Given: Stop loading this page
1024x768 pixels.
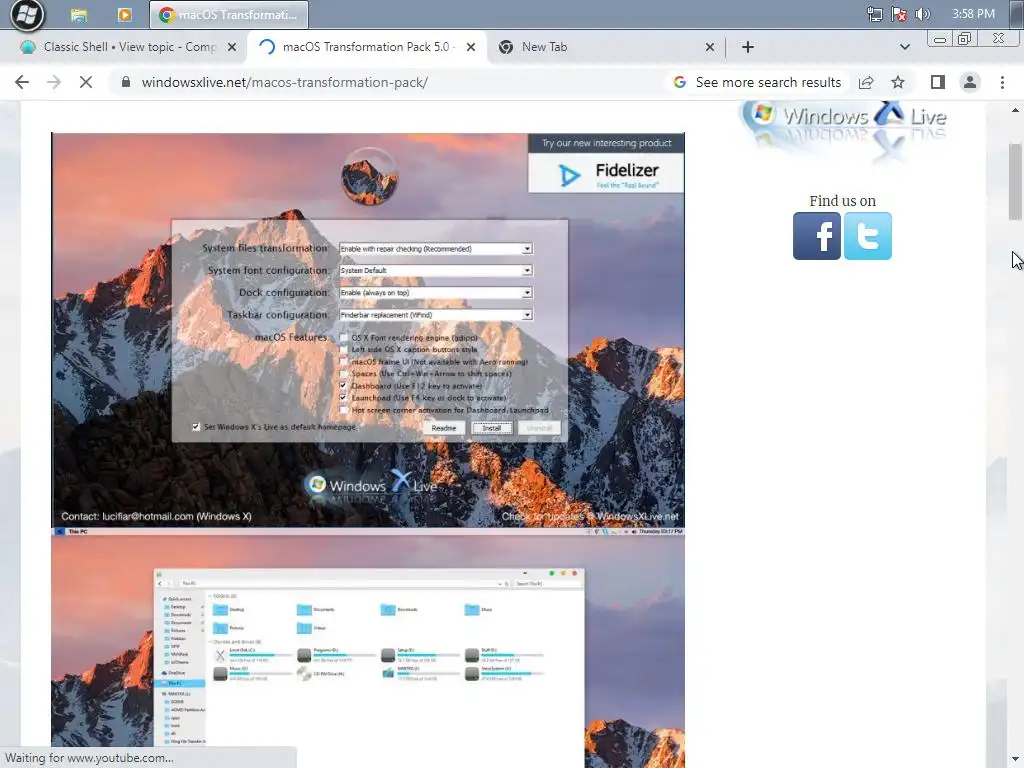Looking at the screenshot, I should 86,82.
